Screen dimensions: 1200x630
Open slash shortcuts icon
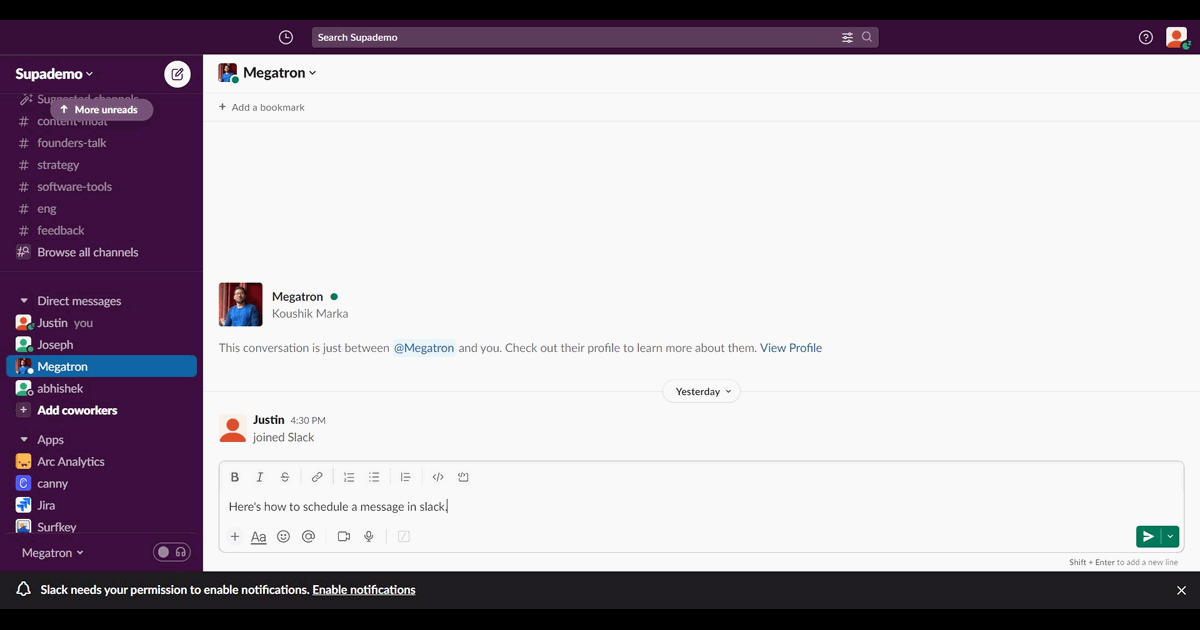click(404, 537)
